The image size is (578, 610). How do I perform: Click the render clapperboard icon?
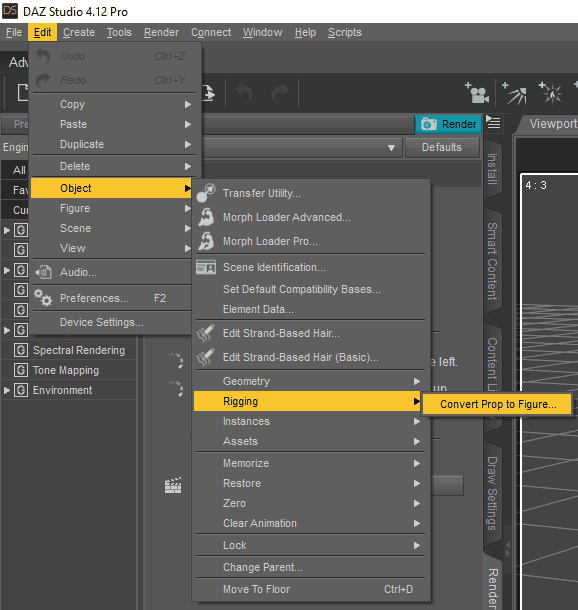pyautogui.click(x=173, y=486)
